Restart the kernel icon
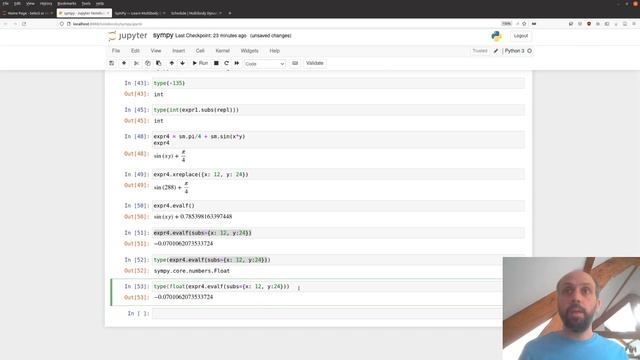This screenshot has height=360, width=640. click(227, 63)
